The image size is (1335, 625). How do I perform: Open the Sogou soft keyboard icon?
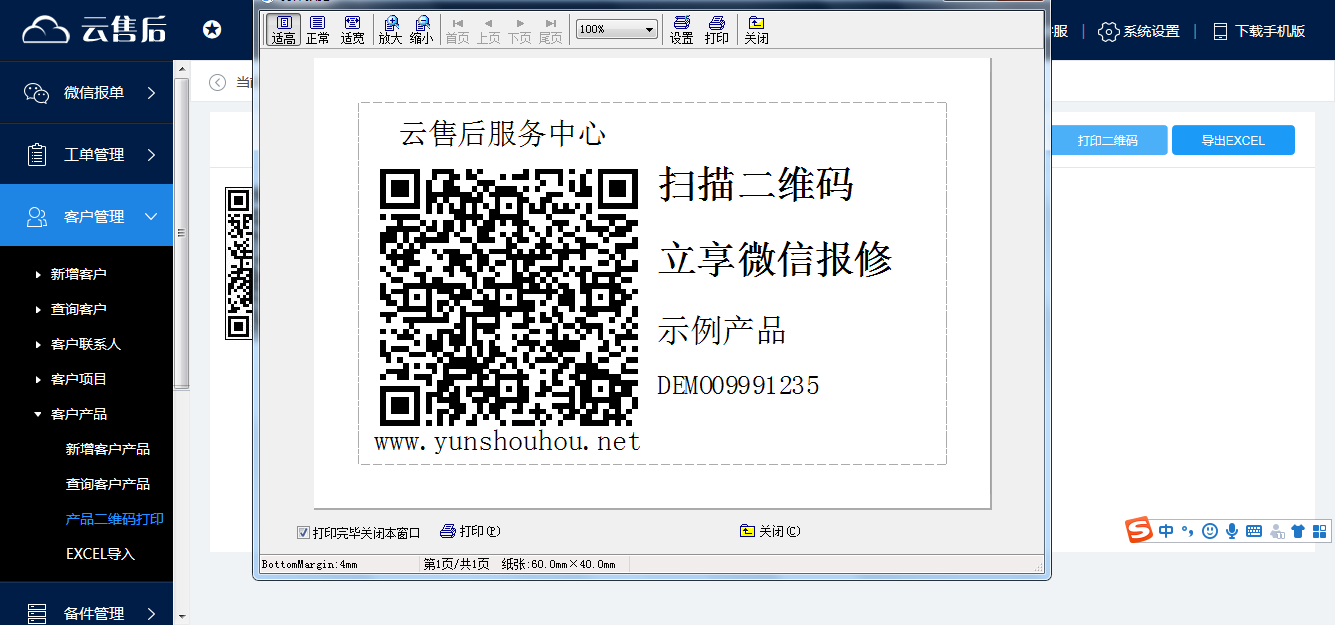pos(1254,531)
